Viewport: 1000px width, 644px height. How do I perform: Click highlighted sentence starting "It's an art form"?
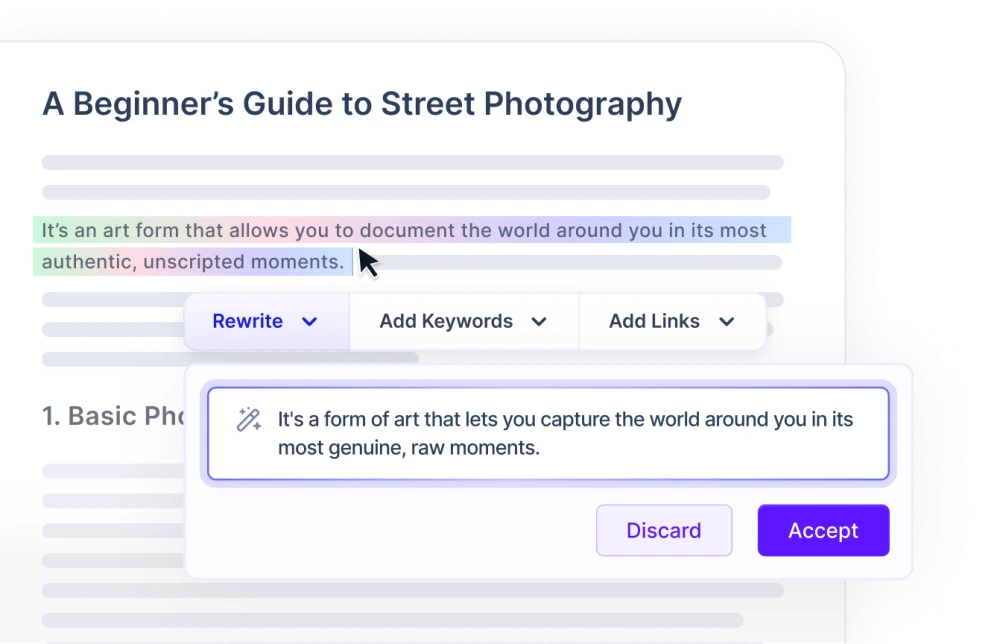tap(412, 245)
